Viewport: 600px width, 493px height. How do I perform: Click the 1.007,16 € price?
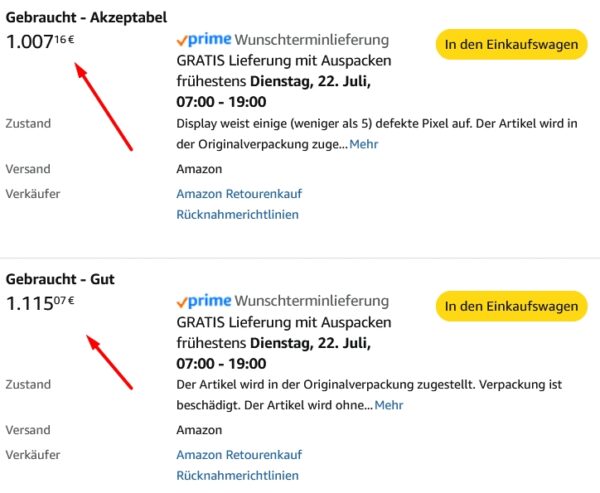click(x=42, y=42)
